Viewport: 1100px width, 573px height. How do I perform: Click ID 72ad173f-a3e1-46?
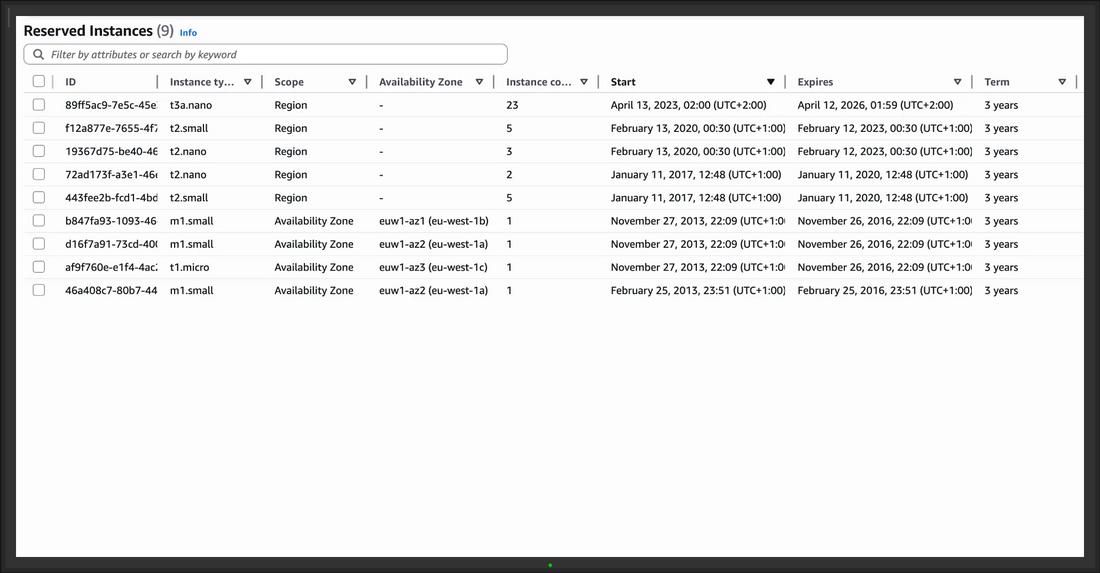point(111,175)
